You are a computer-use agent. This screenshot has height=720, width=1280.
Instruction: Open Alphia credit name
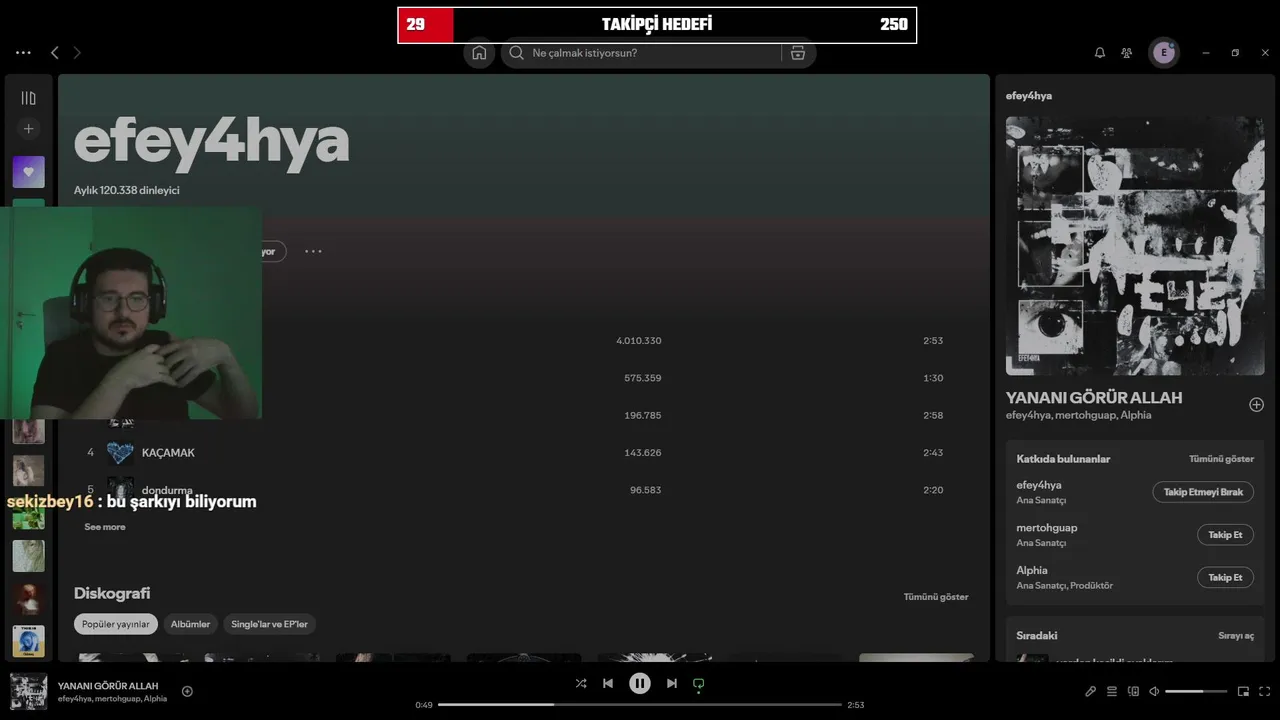click(x=1032, y=570)
